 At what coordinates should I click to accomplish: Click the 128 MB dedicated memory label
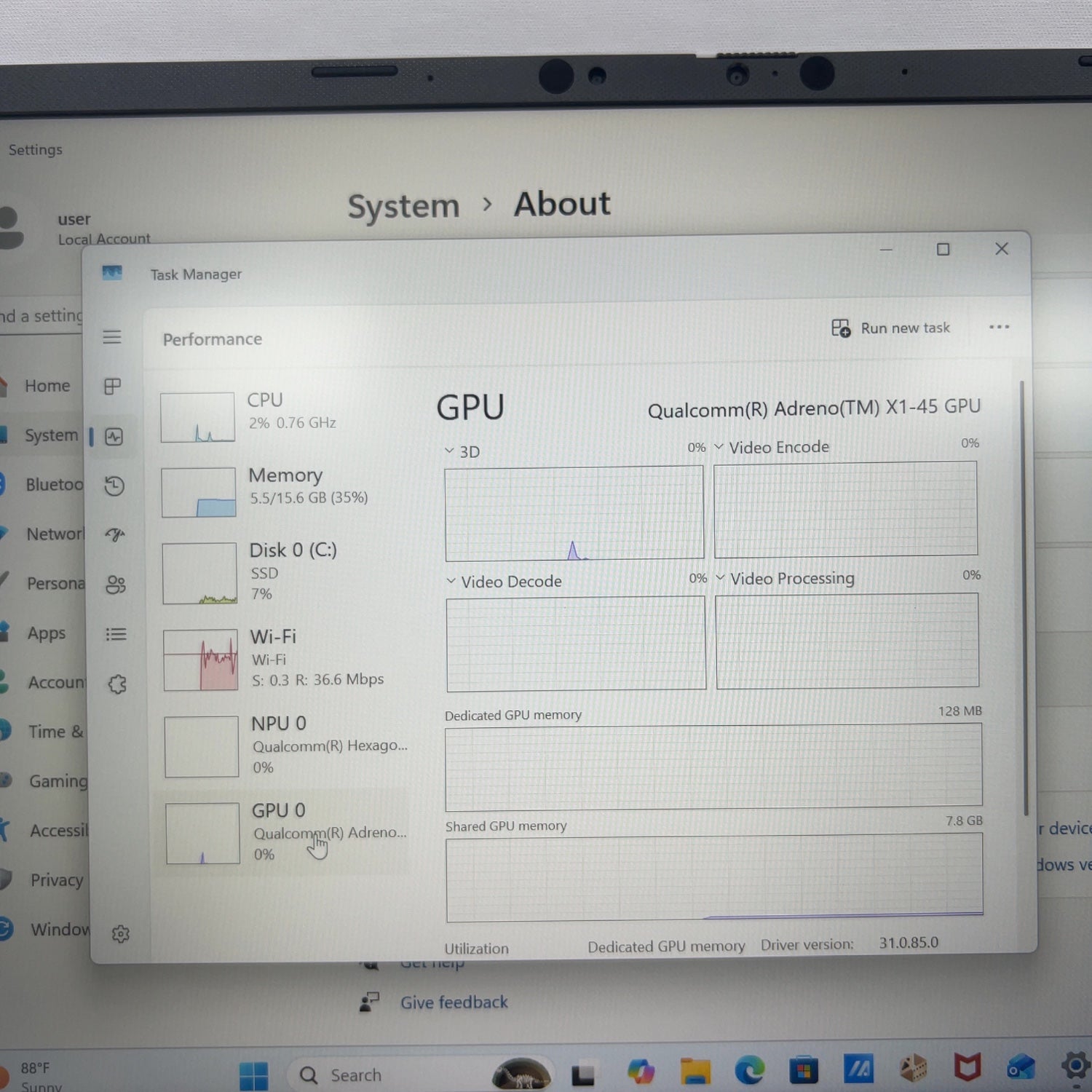(x=960, y=711)
